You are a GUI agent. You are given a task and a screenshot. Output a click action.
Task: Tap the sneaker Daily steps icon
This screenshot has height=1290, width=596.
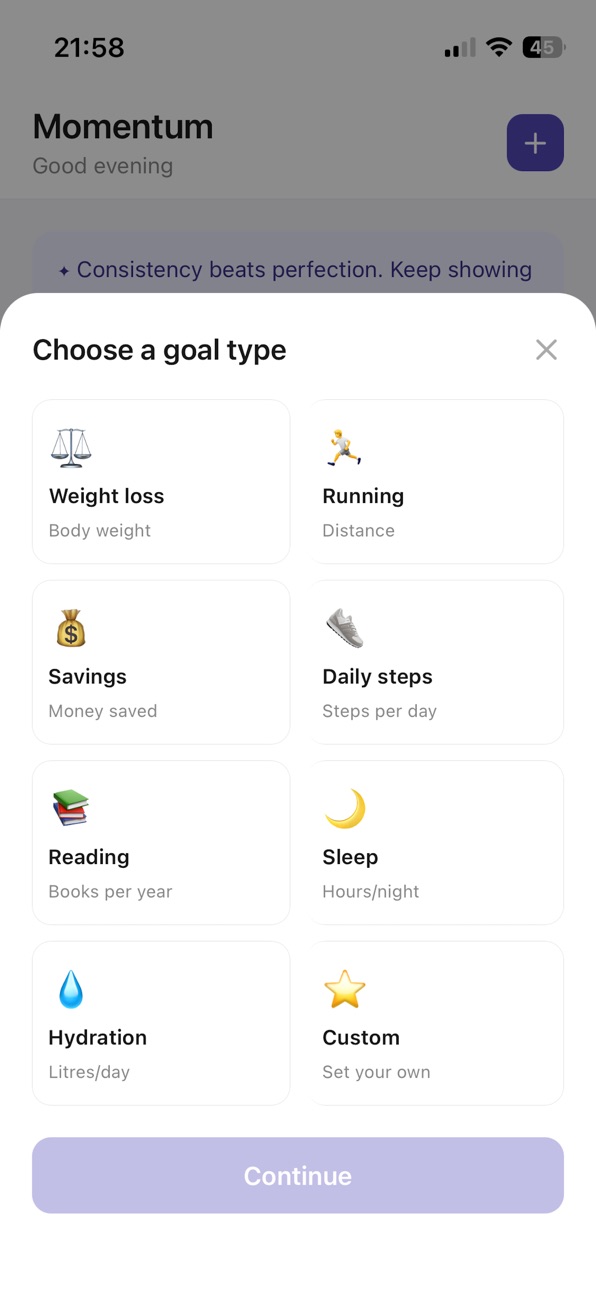344,628
